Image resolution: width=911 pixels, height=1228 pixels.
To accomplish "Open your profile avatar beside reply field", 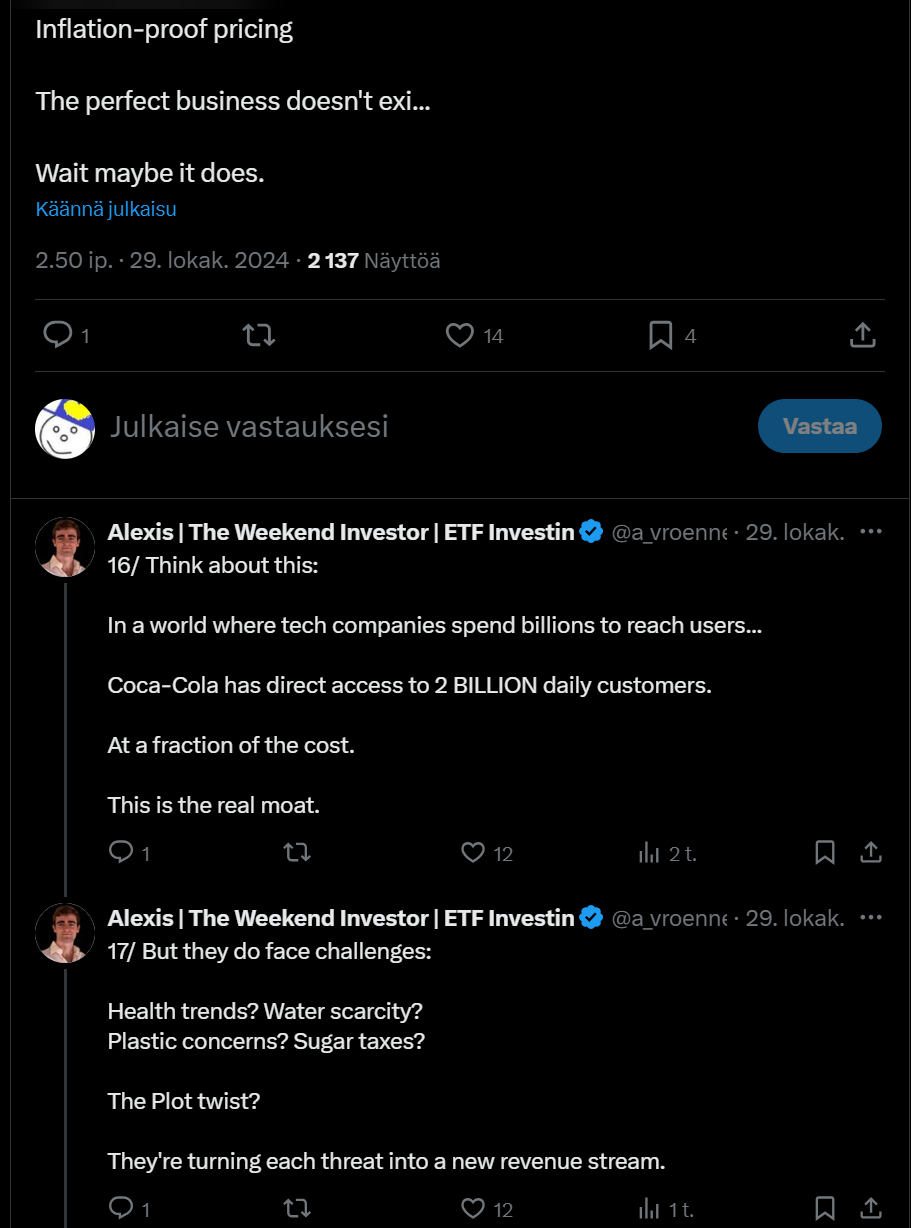I will pos(65,428).
